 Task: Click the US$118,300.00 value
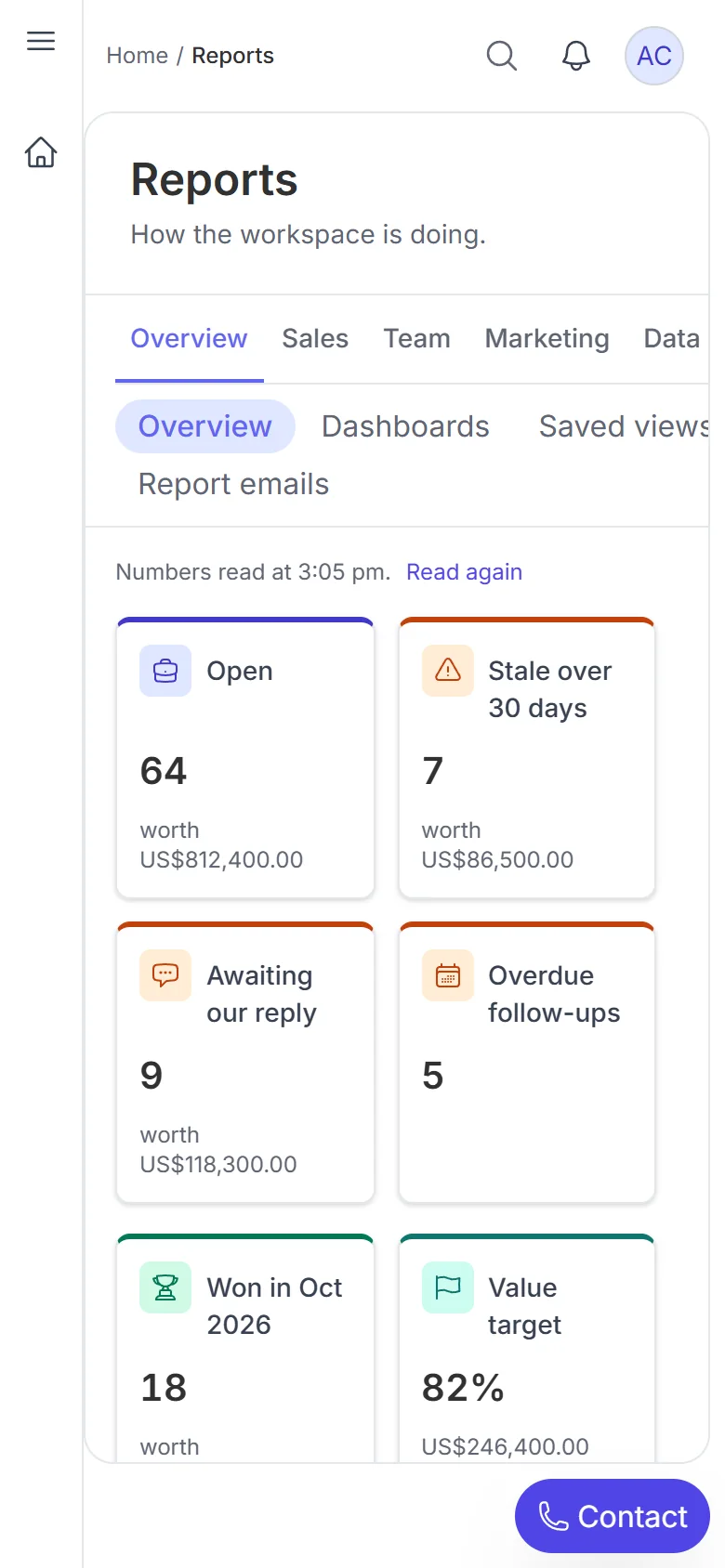(x=218, y=1165)
